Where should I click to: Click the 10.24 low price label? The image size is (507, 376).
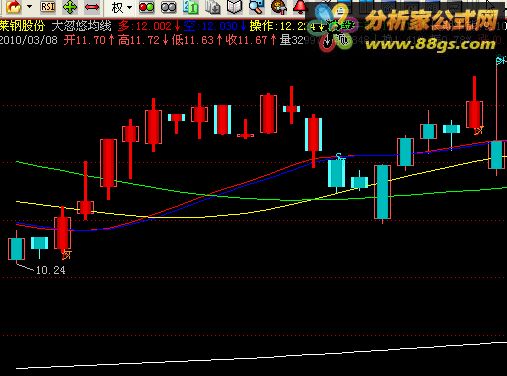click(x=51, y=270)
